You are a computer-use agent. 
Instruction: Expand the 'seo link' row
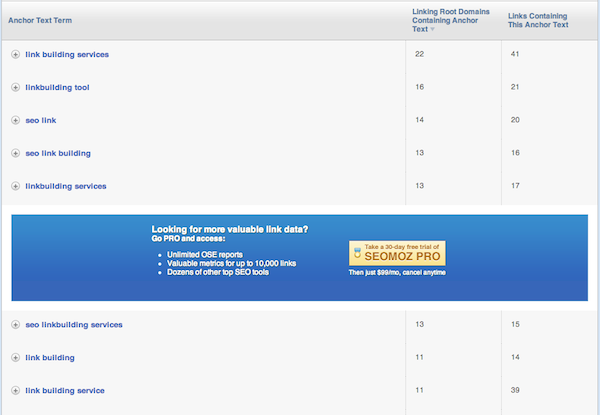(15, 120)
